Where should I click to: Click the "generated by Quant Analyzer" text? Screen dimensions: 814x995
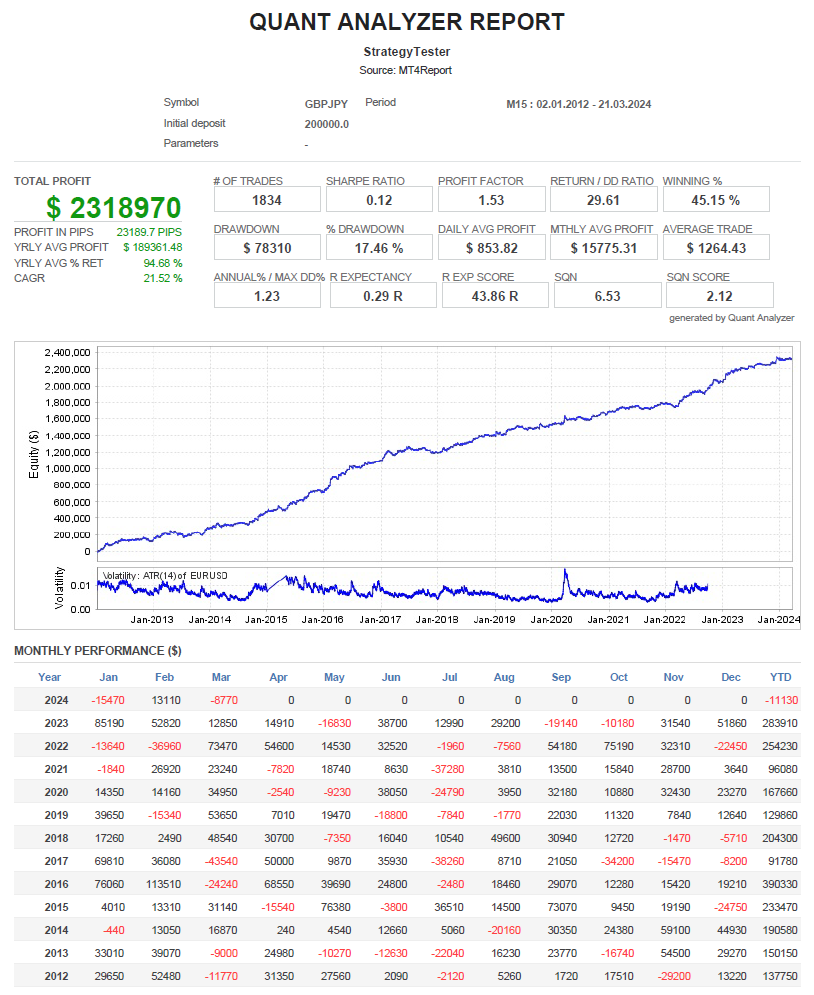coord(731,318)
